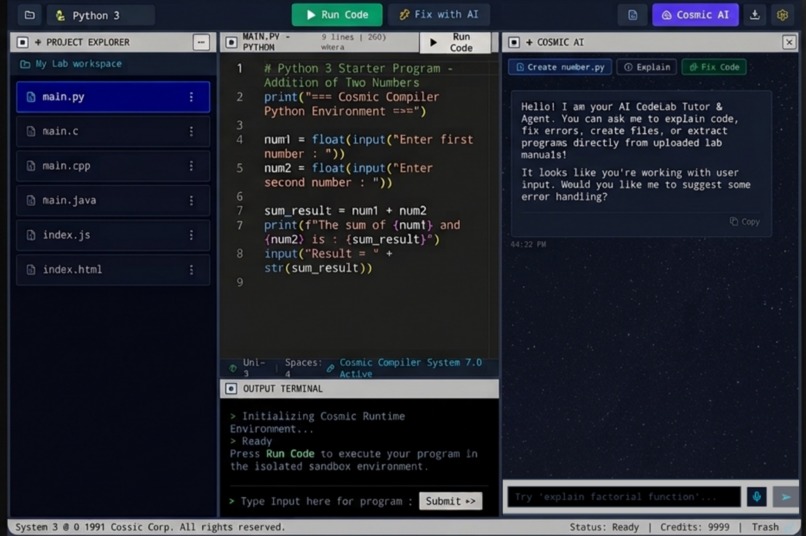Click Cosmic Compiler System 7.0 Active link
Screen dimensions: 806x536
(x=410, y=368)
